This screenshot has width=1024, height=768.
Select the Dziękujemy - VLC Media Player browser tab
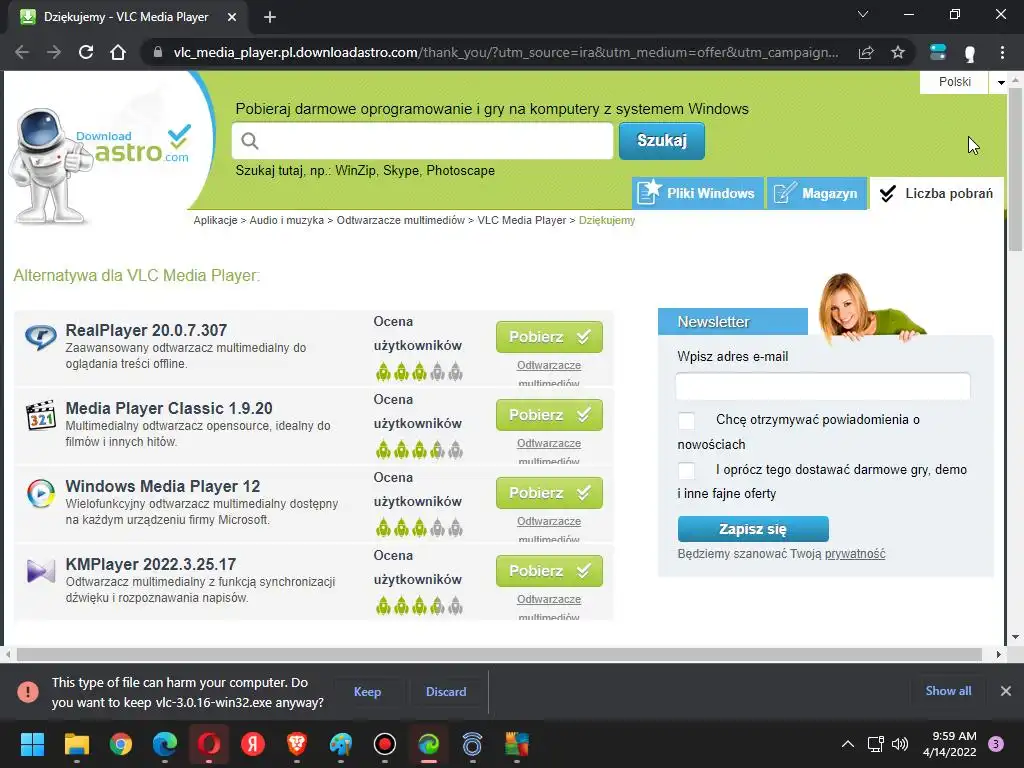tap(127, 17)
